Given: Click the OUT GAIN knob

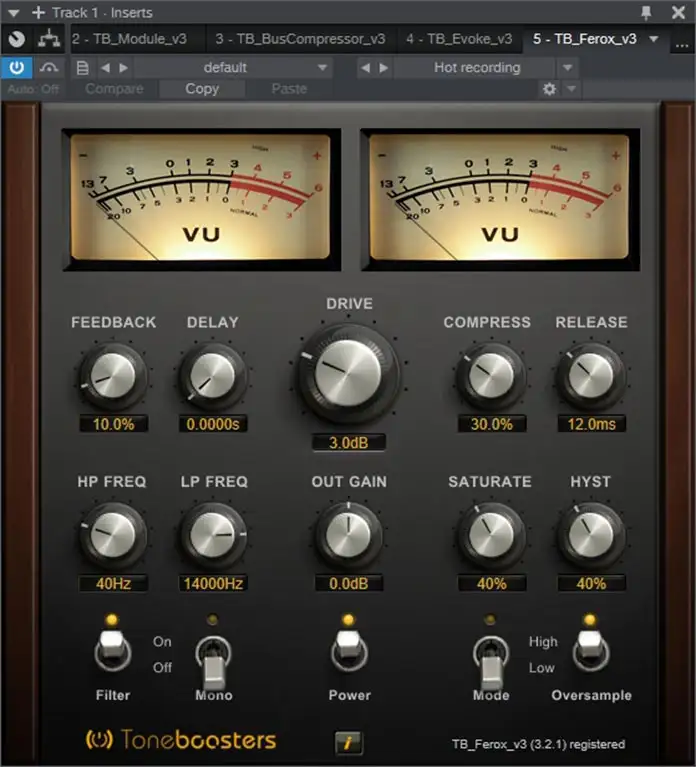Looking at the screenshot, I should coord(348,535).
